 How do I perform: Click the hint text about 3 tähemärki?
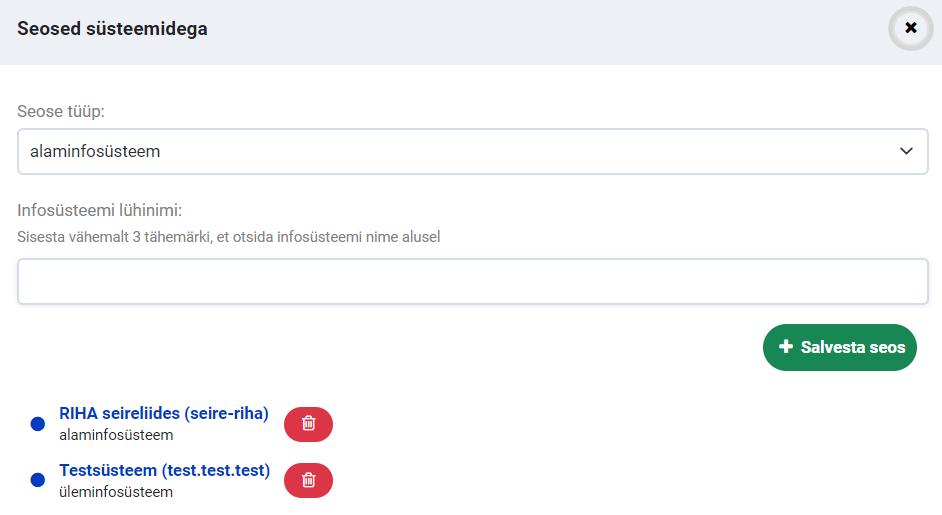tap(228, 237)
